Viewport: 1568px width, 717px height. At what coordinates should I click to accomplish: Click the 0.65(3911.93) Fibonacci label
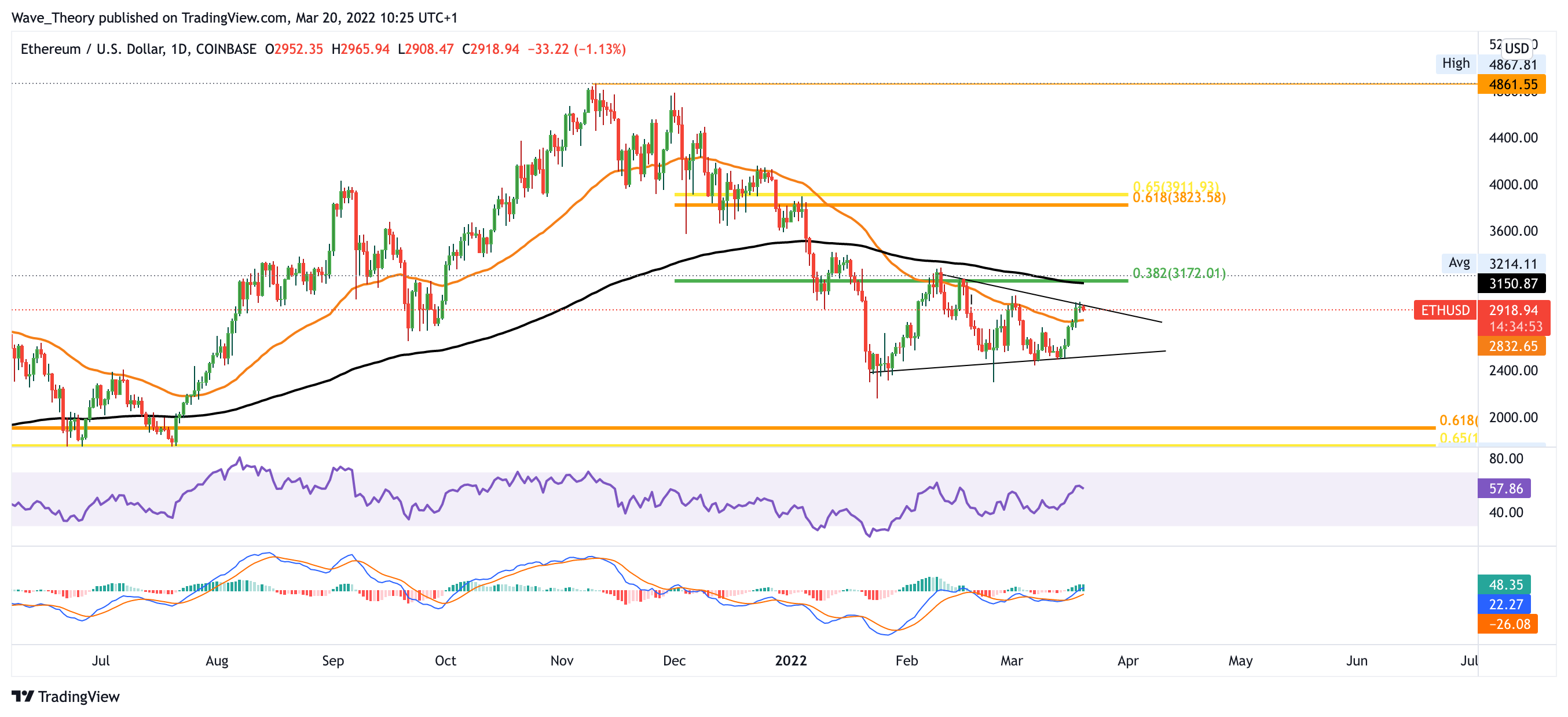1175,186
